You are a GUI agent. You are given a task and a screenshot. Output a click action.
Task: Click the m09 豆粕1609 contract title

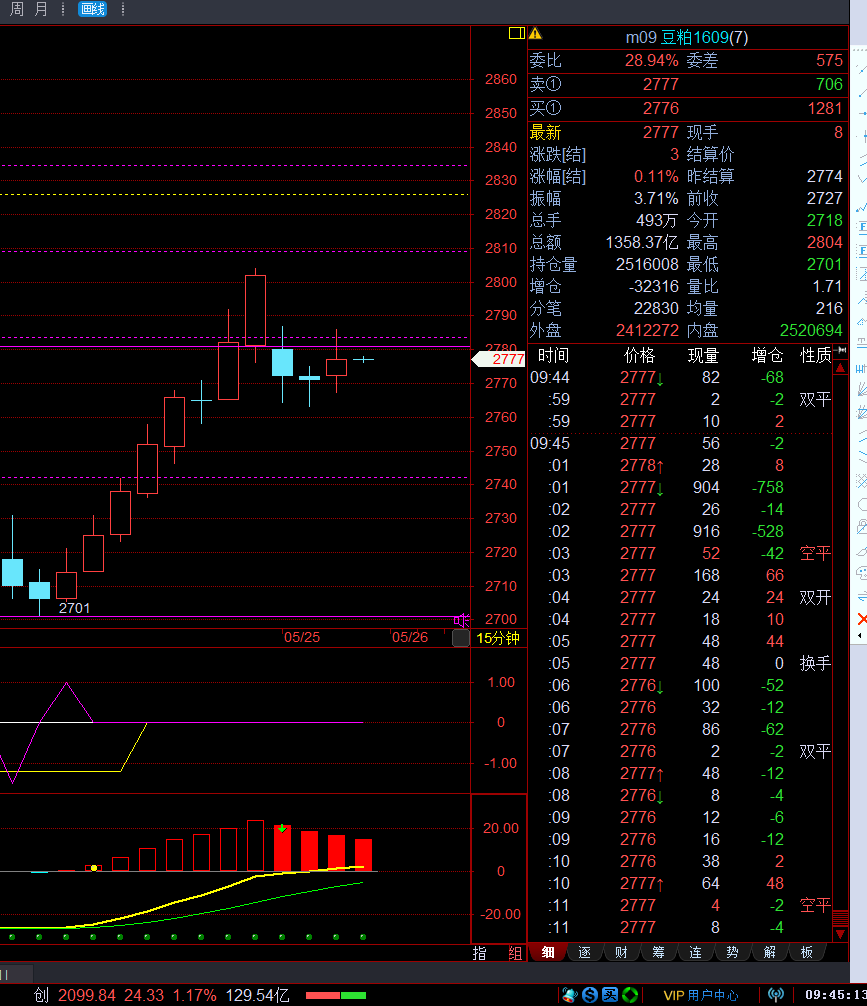point(686,37)
